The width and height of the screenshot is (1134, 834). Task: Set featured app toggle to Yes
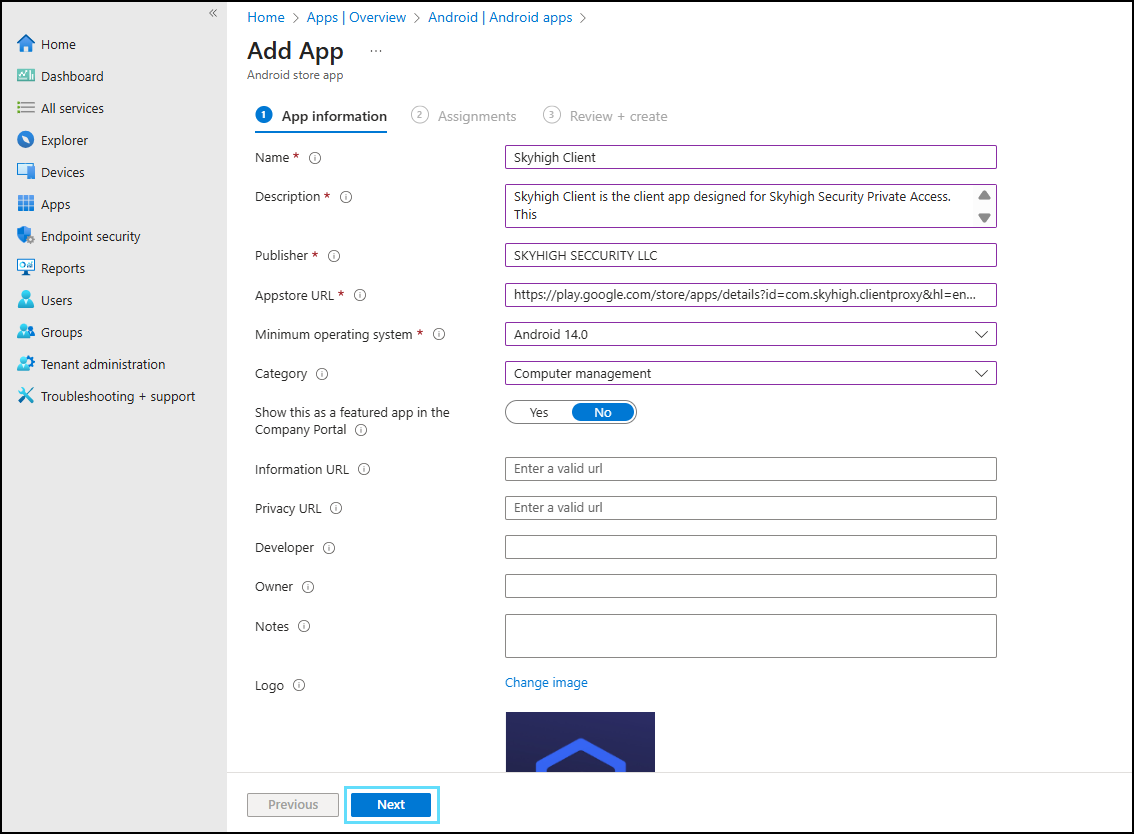[x=539, y=412]
